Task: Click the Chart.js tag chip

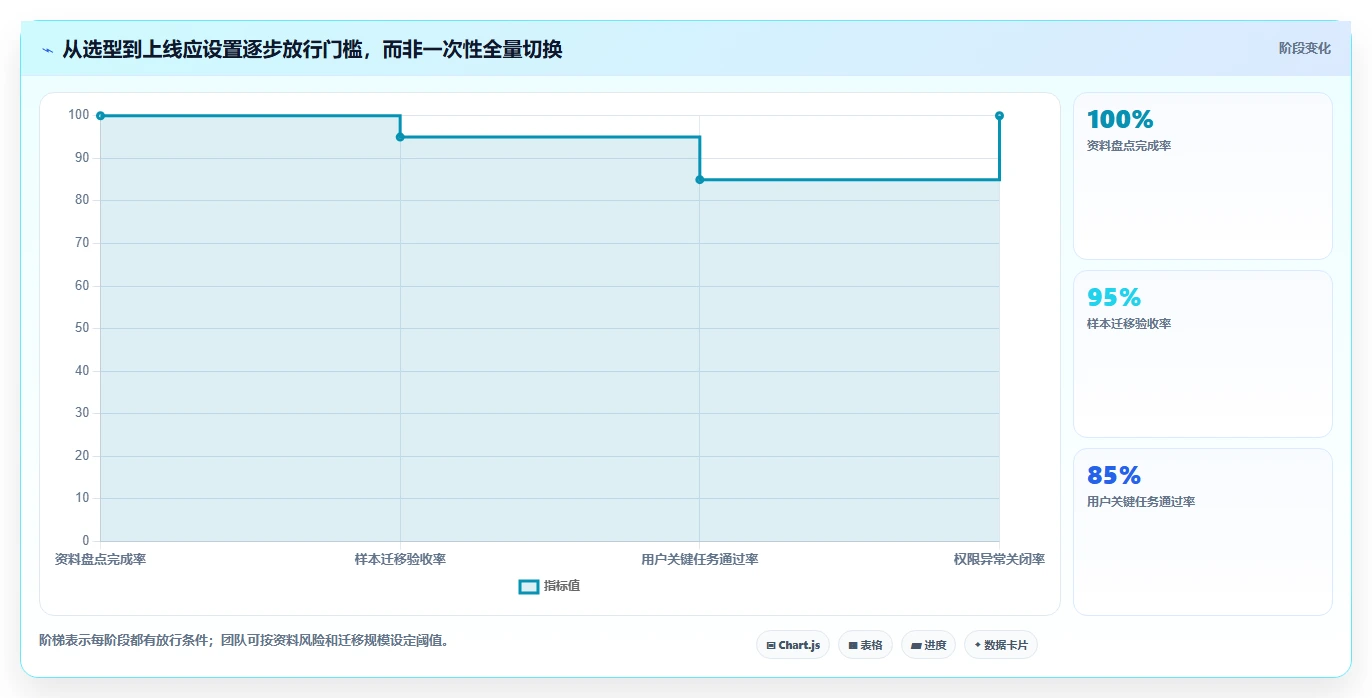Action: 792,645
